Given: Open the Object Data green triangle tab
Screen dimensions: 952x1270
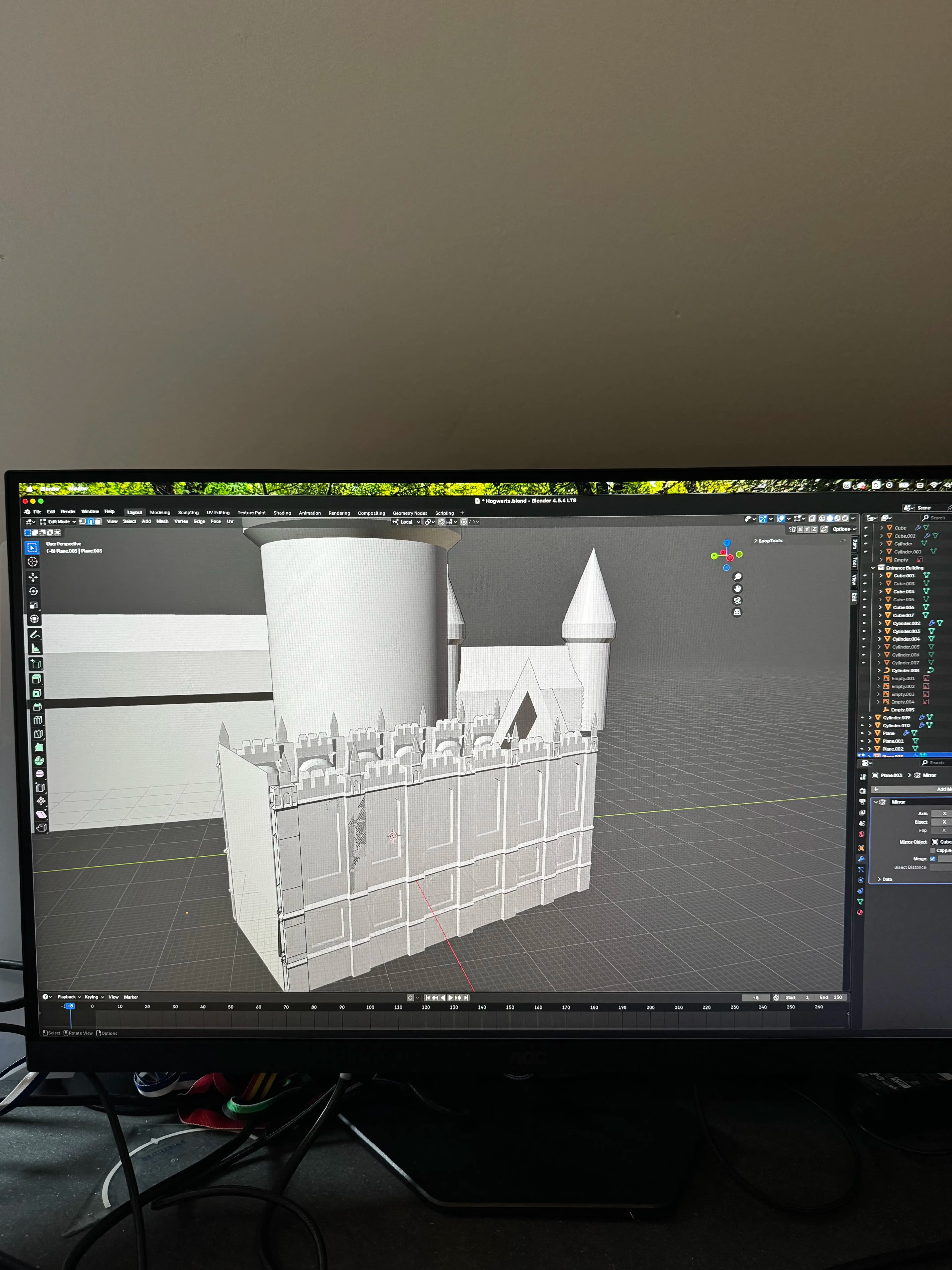Looking at the screenshot, I should pos(860,901).
